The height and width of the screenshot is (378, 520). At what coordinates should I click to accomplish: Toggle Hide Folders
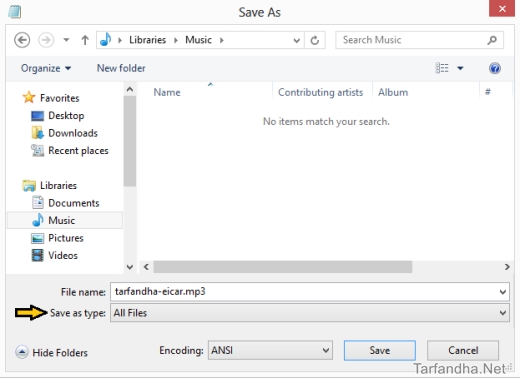52,352
